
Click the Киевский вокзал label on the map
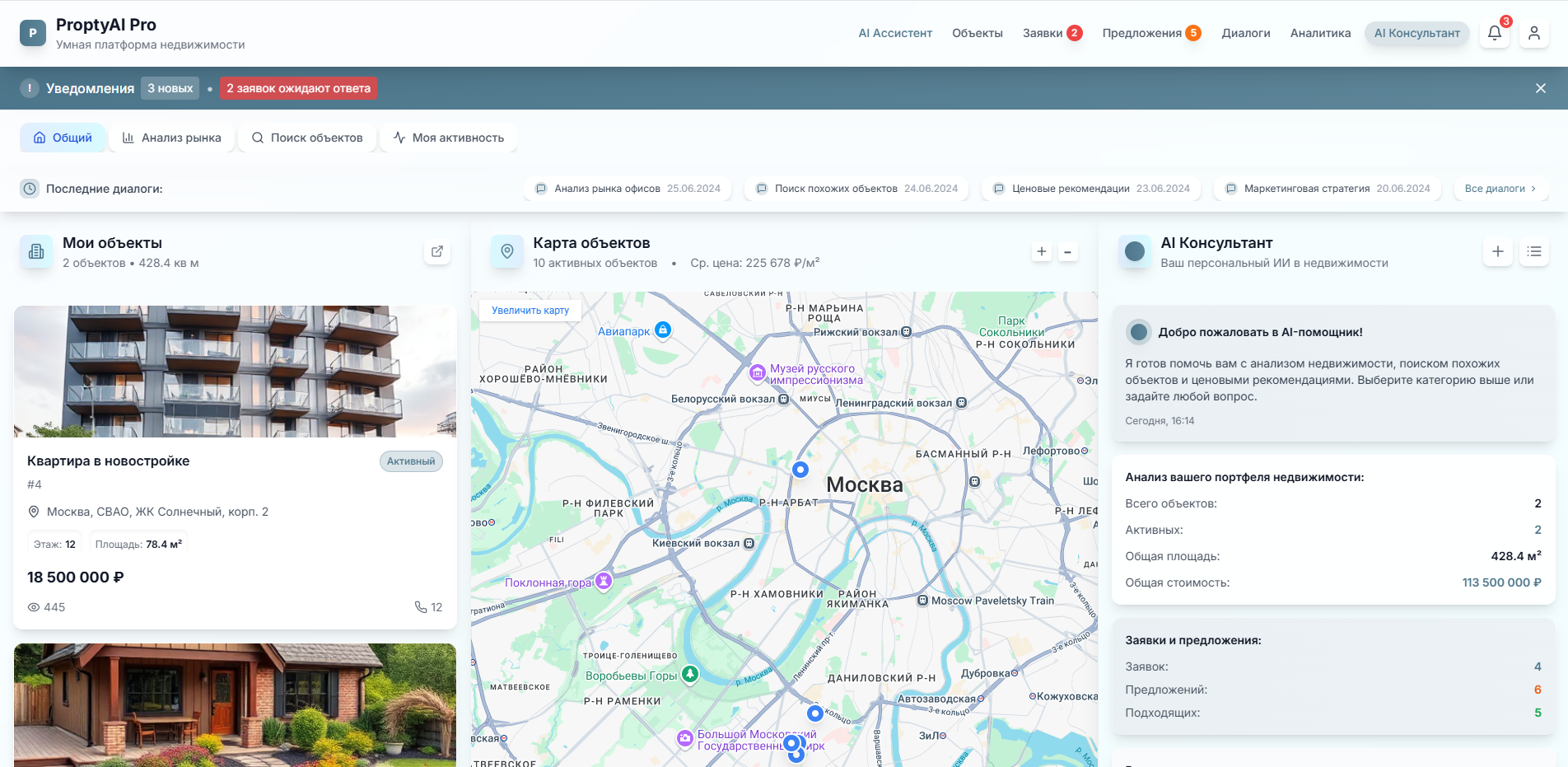point(696,544)
